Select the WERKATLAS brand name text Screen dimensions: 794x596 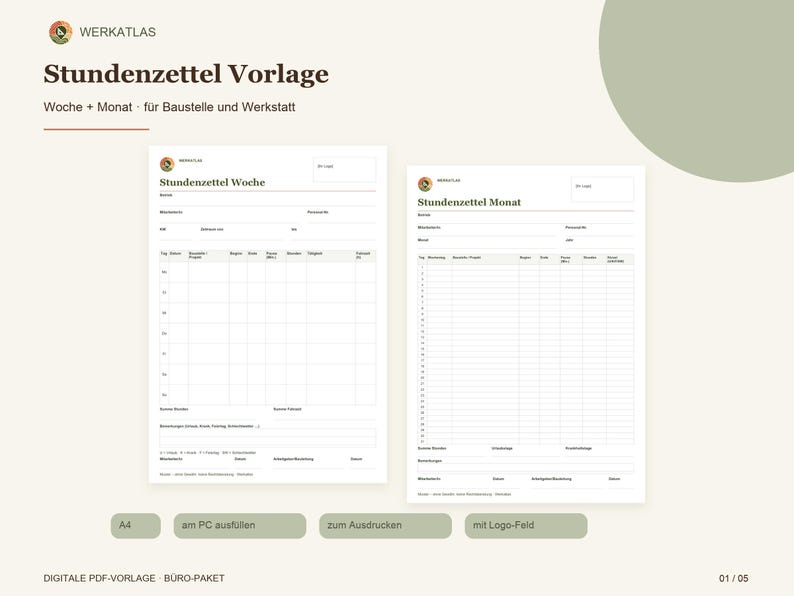coord(117,32)
